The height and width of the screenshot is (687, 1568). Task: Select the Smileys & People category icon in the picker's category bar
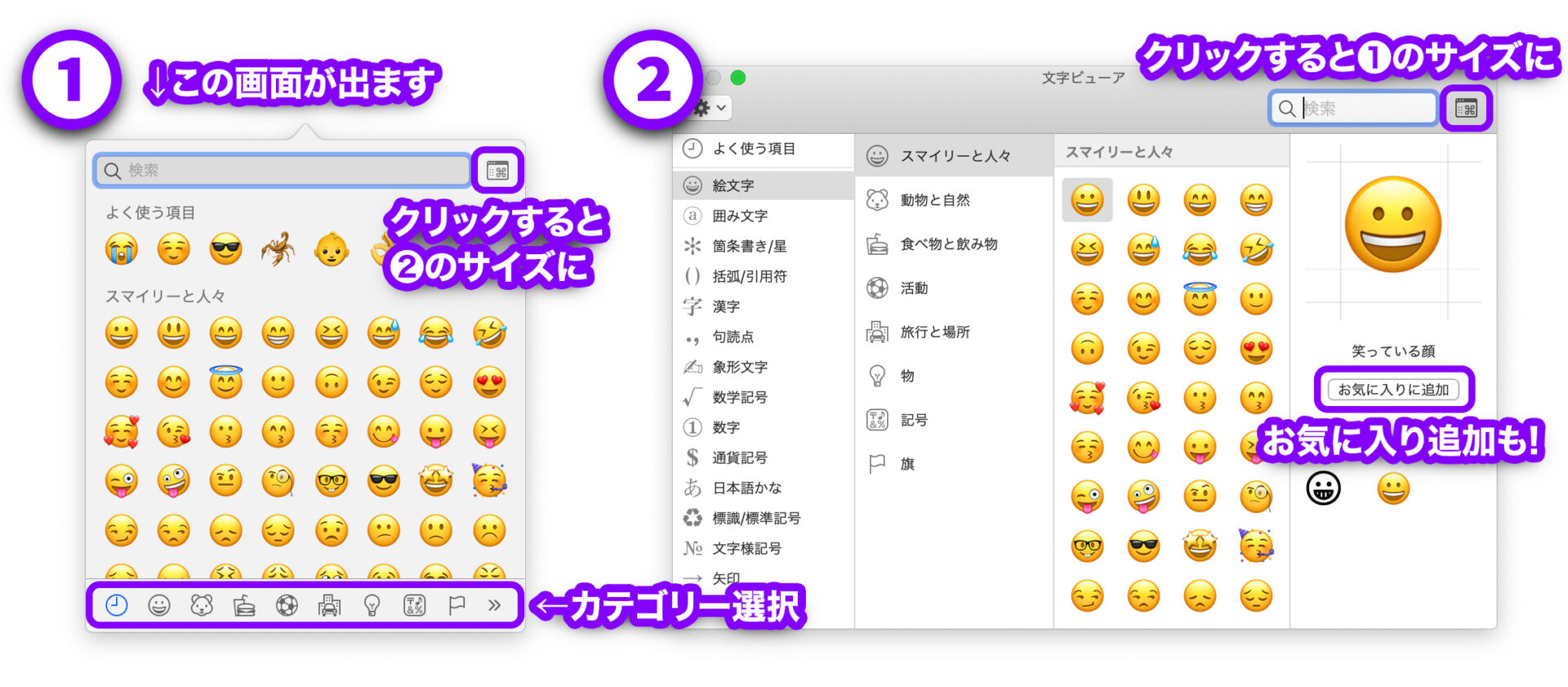click(x=159, y=605)
